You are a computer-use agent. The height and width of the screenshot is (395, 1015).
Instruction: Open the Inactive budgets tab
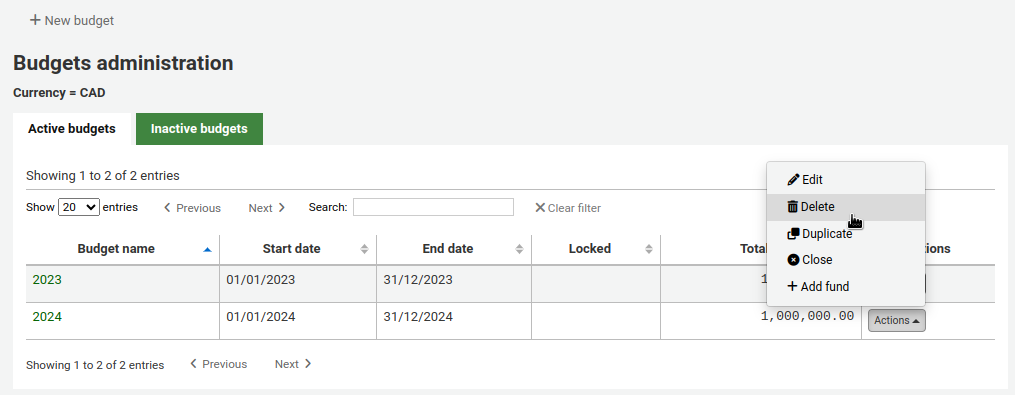(199, 129)
